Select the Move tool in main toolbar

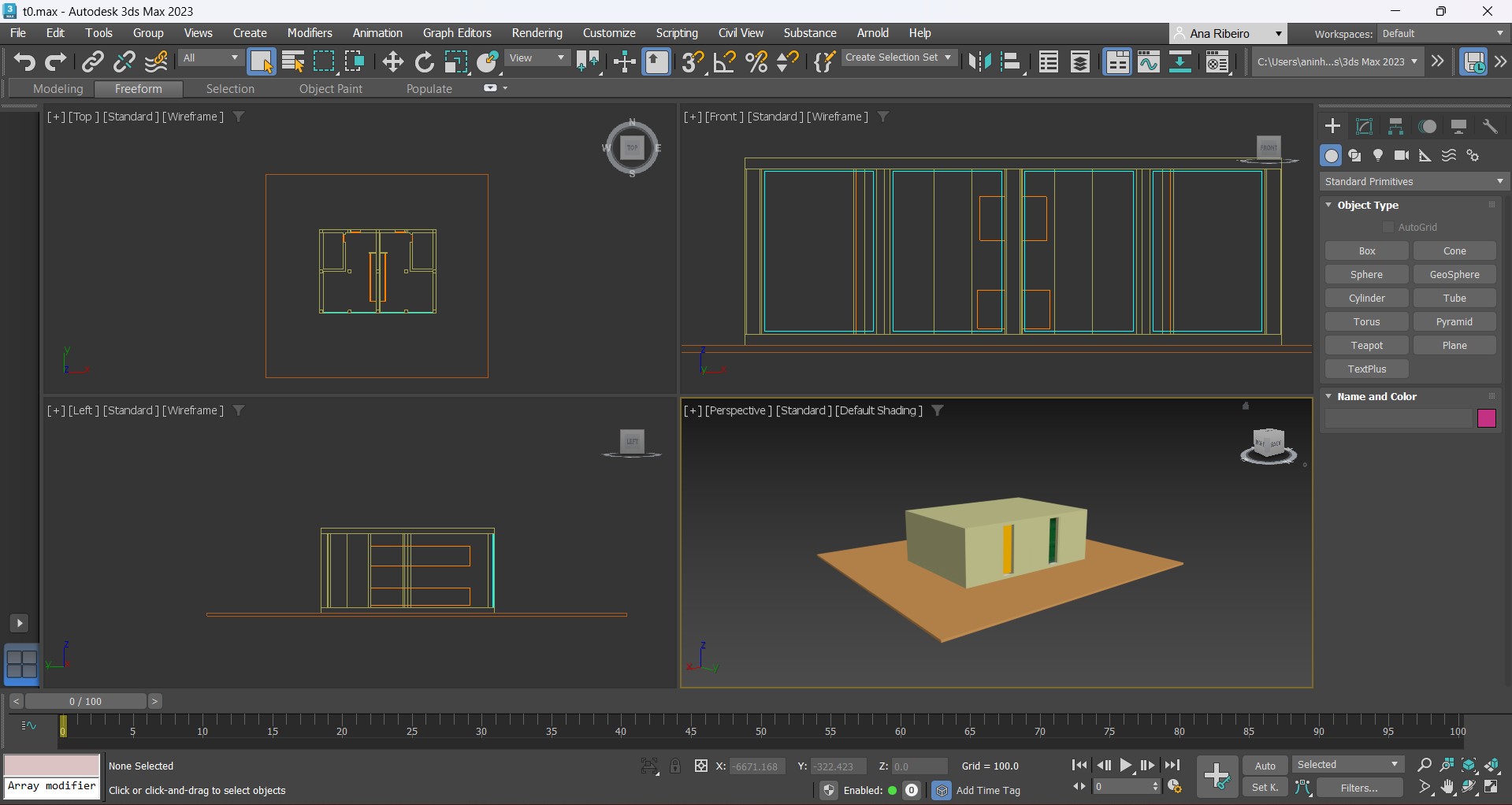tap(392, 61)
